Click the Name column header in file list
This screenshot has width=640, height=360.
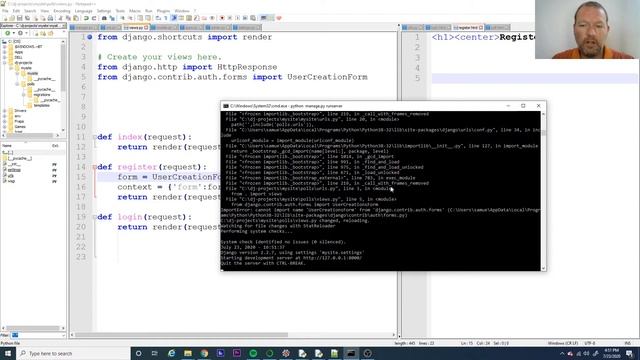(7, 146)
